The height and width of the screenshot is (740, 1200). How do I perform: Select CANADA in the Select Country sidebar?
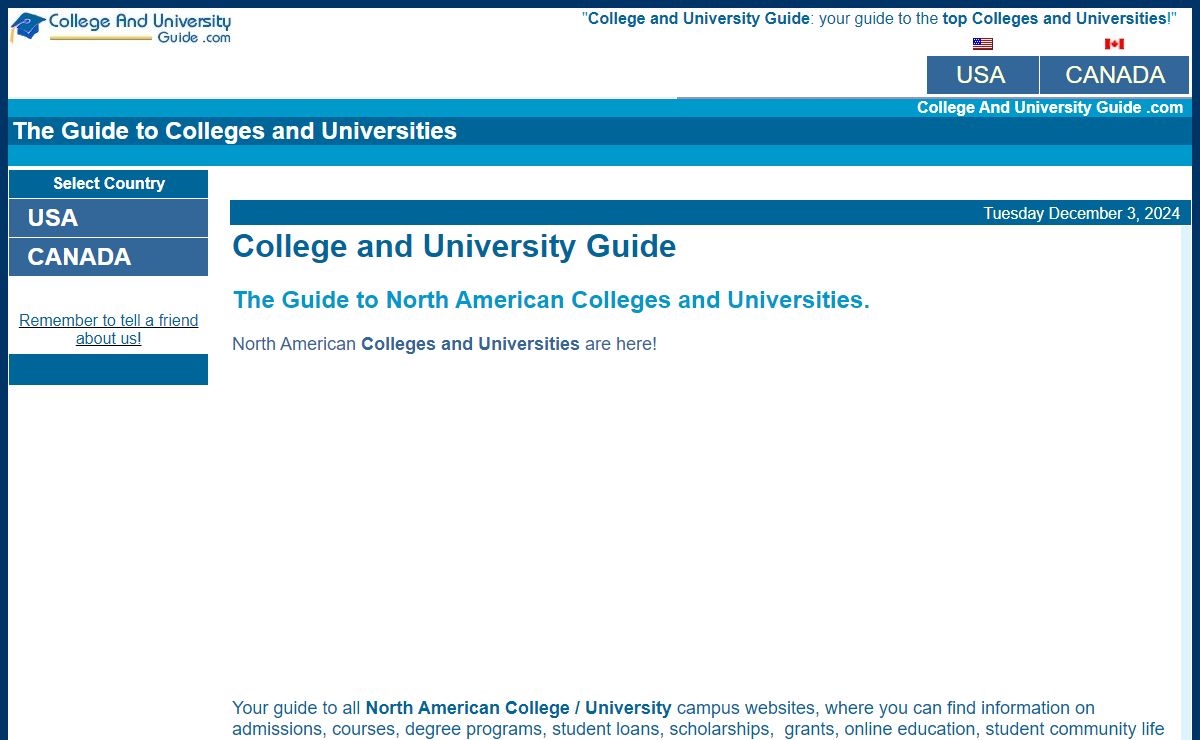[108, 257]
